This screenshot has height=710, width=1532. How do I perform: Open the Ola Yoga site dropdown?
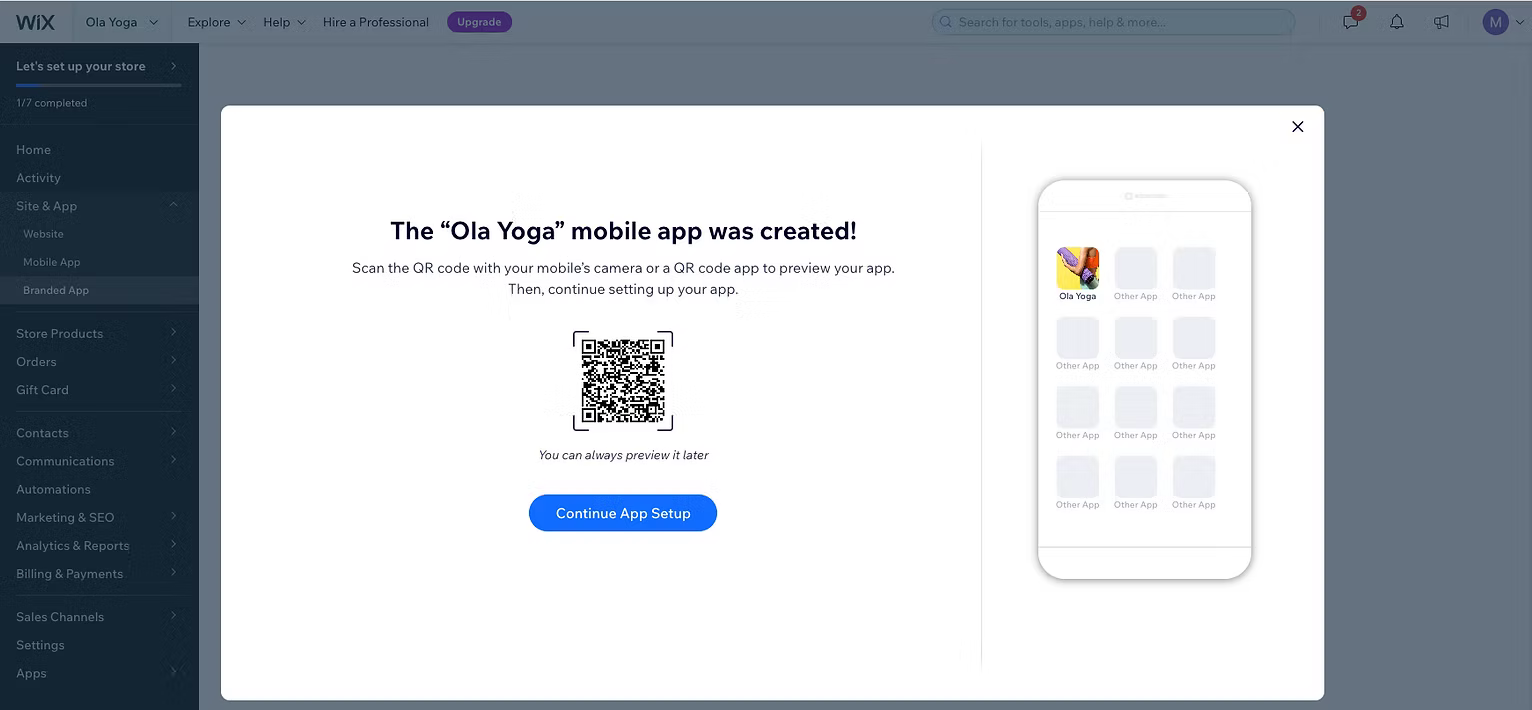(122, 22)
